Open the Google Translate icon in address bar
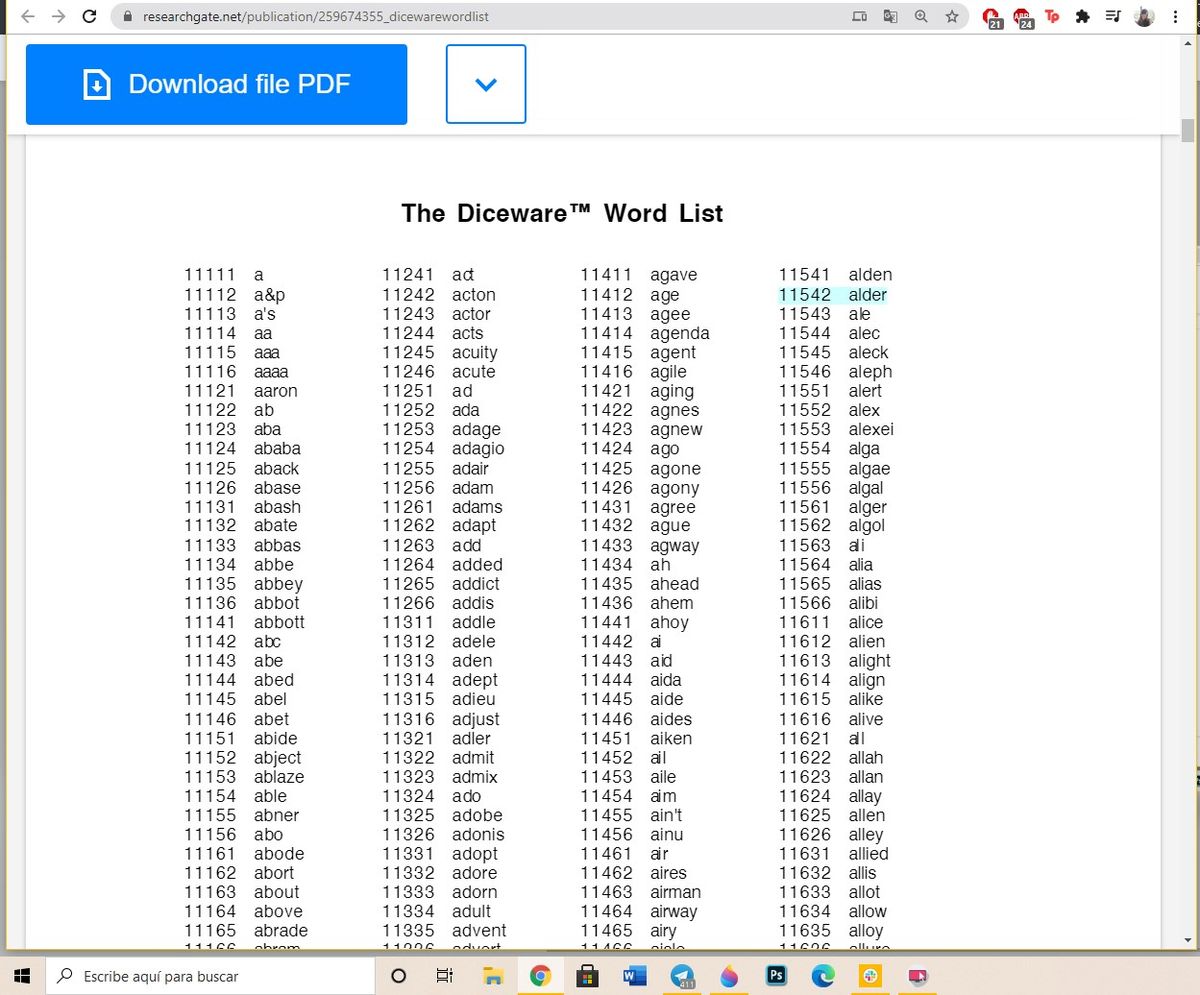1200x995 pixels. point(890,17)
